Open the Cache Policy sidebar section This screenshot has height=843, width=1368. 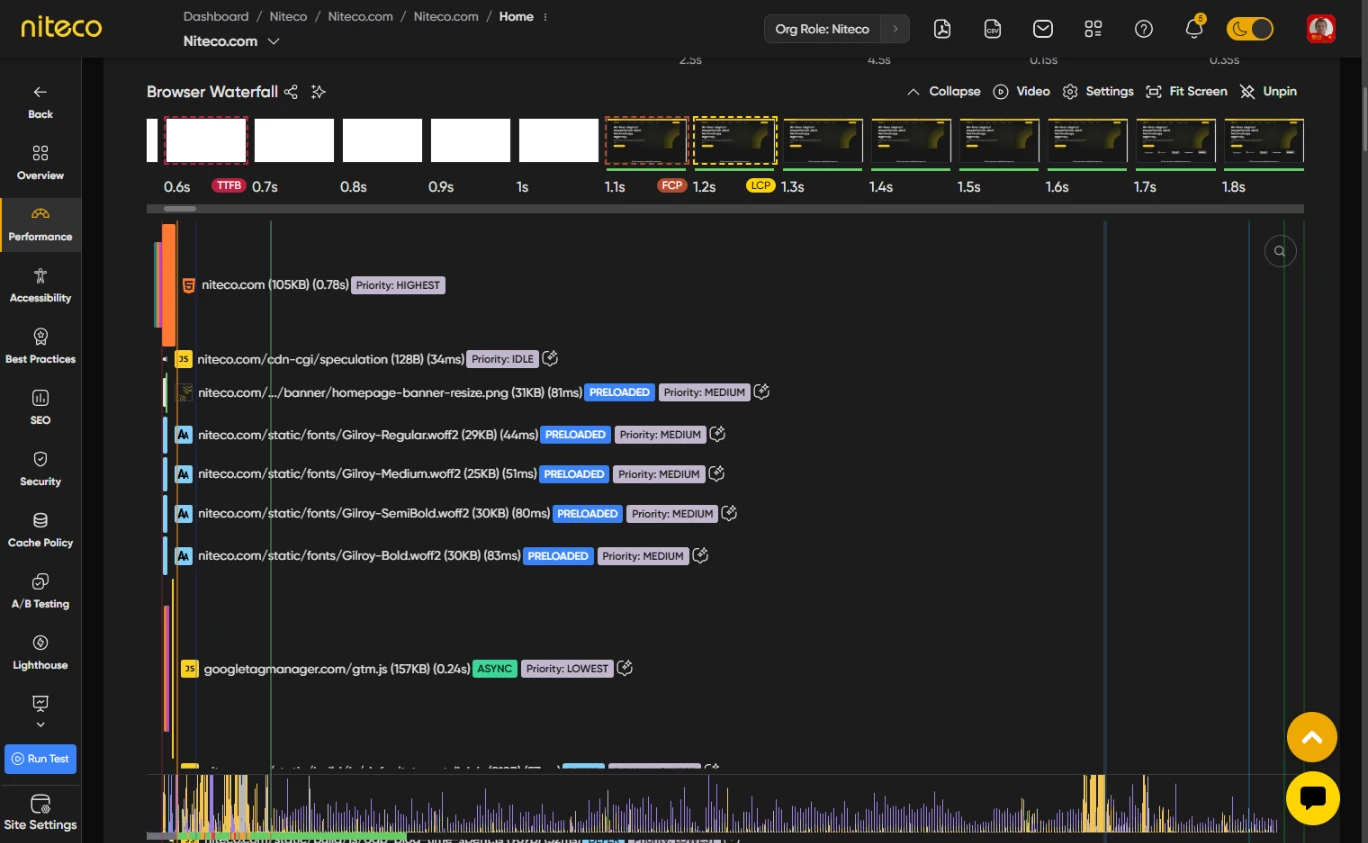pyautogui.click(x=40, y=530)
